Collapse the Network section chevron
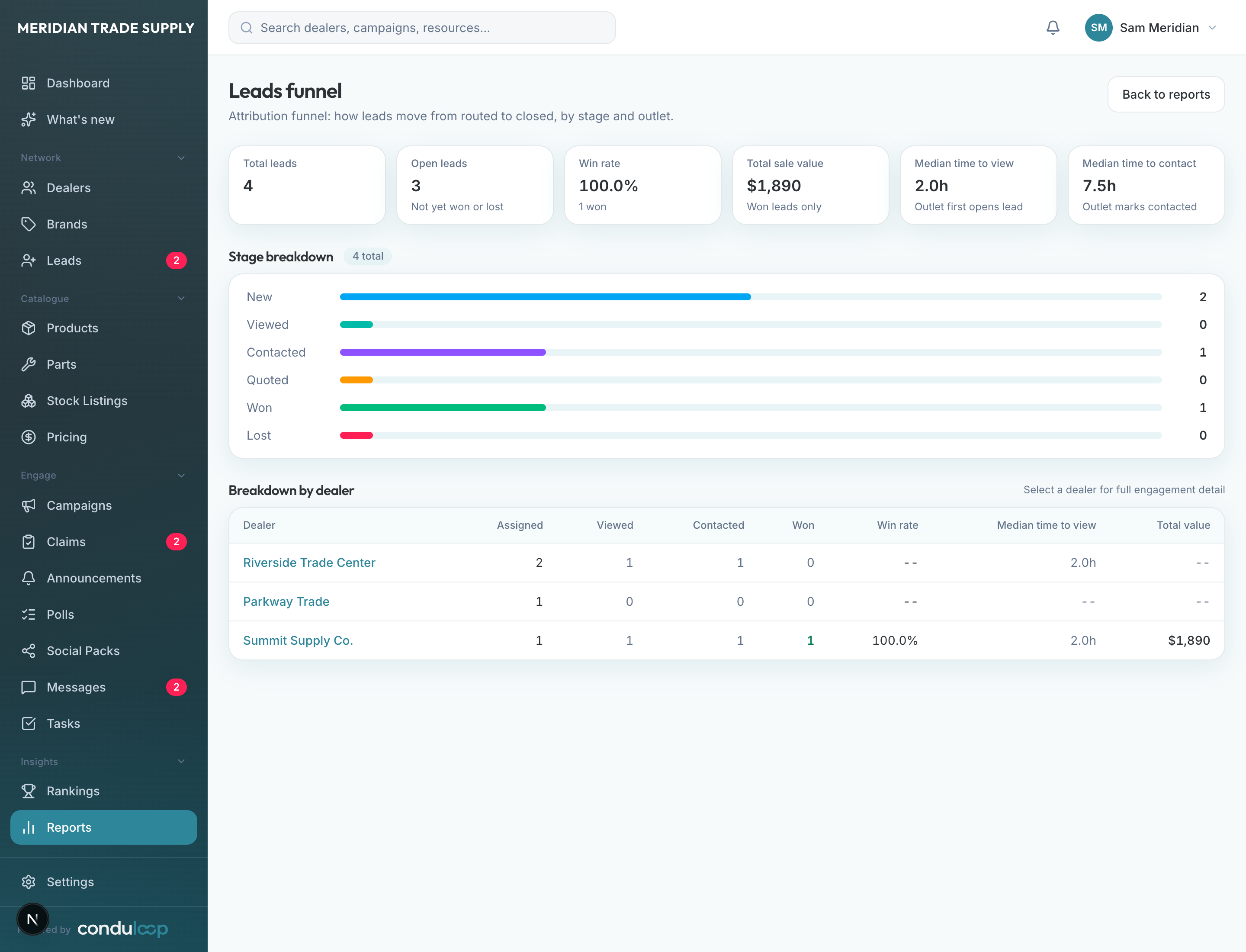The image size is (1246, 952). click(181, 158)
